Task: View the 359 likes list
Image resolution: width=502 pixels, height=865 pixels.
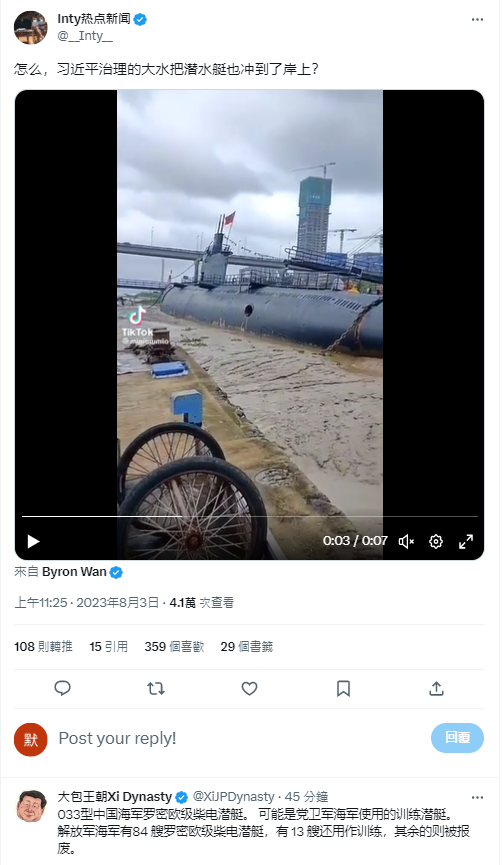Action: pos(174,647)
